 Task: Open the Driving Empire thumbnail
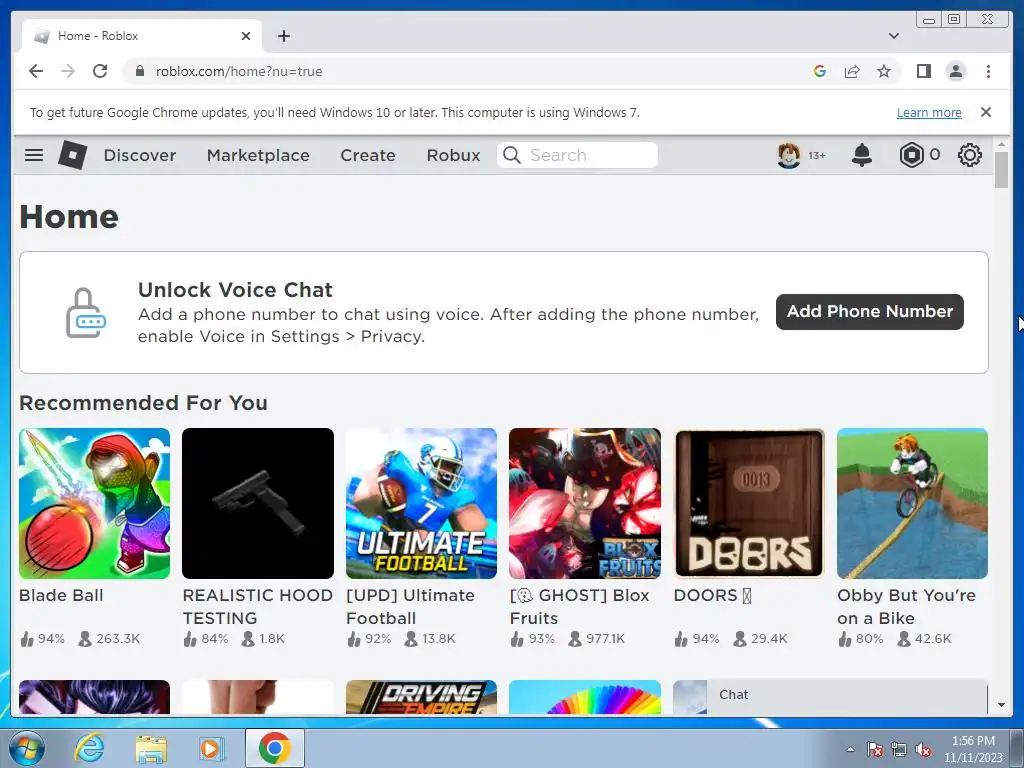pos(421,697)
